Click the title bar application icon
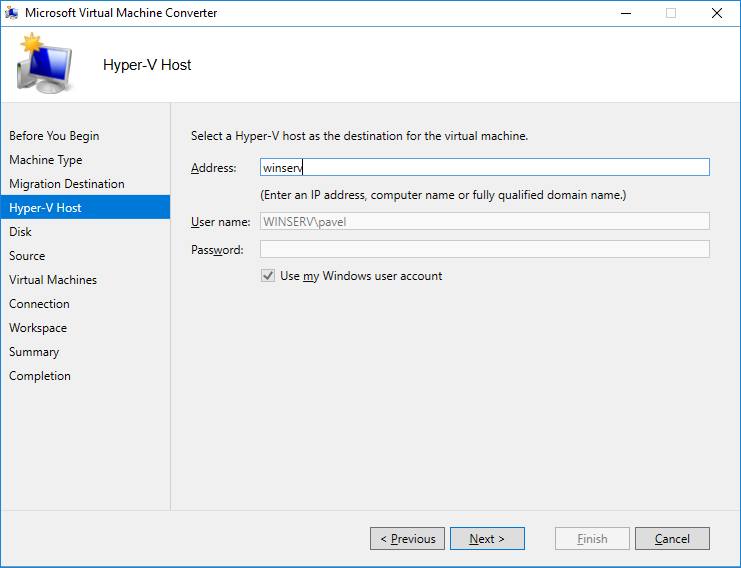The width and height of the screenshot is (741, 568). [12, 13]
